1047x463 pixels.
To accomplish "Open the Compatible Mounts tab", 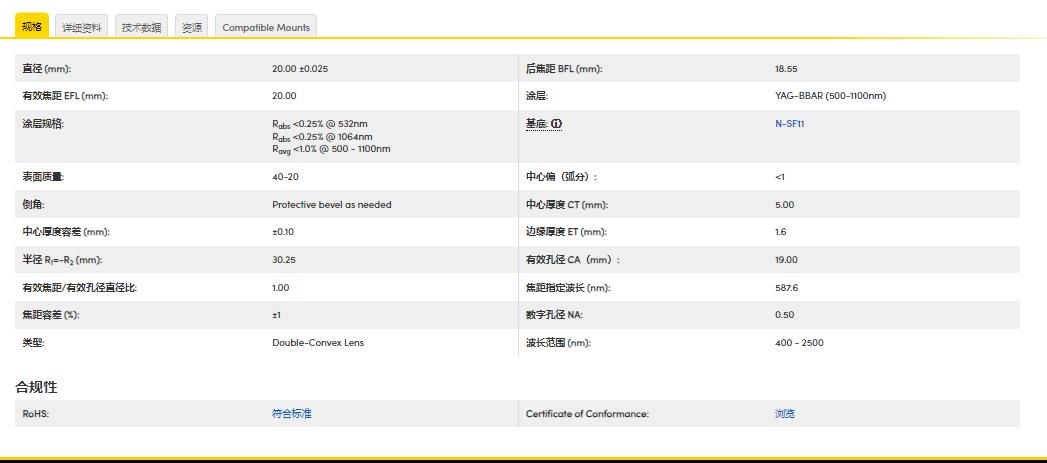I will click(266, 27).
